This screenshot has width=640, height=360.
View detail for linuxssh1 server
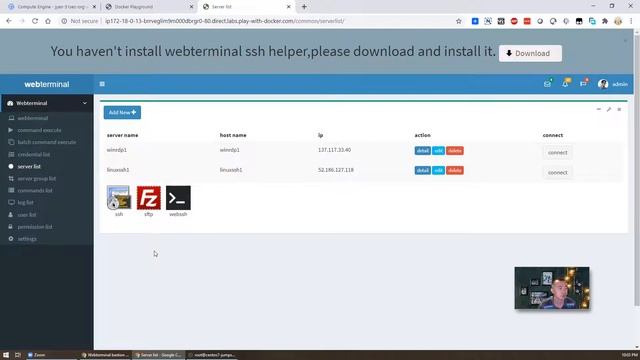click(x=422, y=170)
